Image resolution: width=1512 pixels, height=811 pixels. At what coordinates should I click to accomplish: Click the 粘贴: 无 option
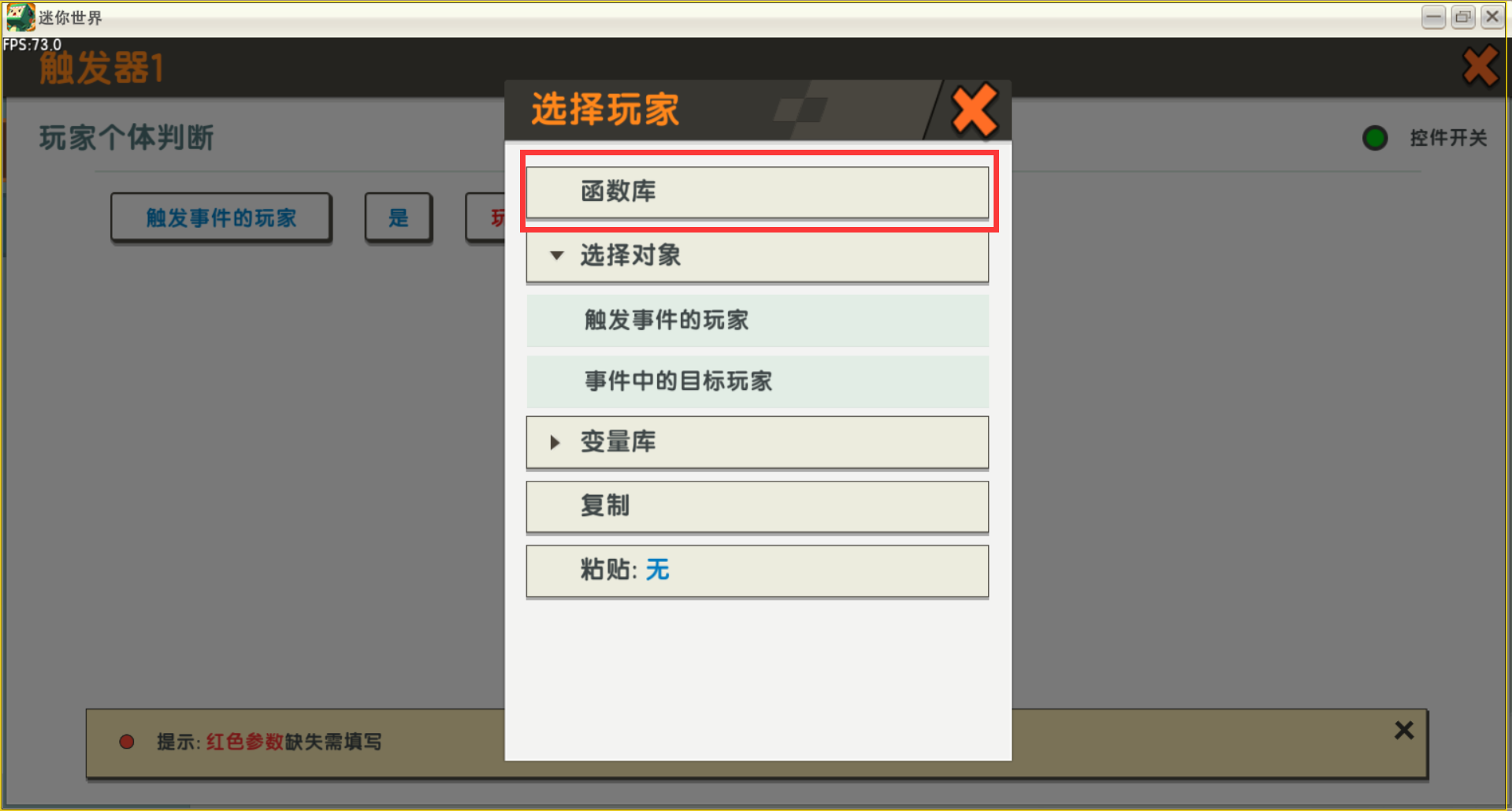pyautogui.click(x=757, y=571)
